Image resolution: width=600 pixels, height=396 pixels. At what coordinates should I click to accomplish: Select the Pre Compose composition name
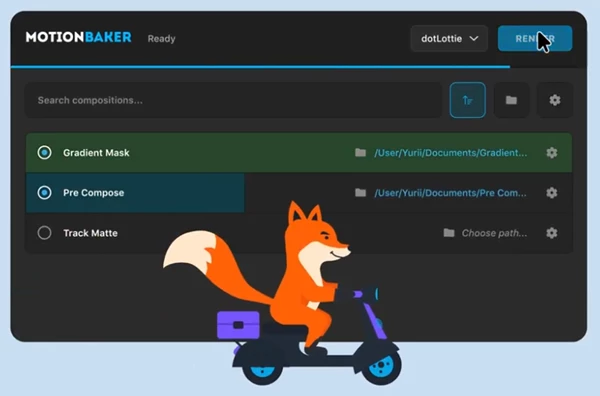coord(93,192)
